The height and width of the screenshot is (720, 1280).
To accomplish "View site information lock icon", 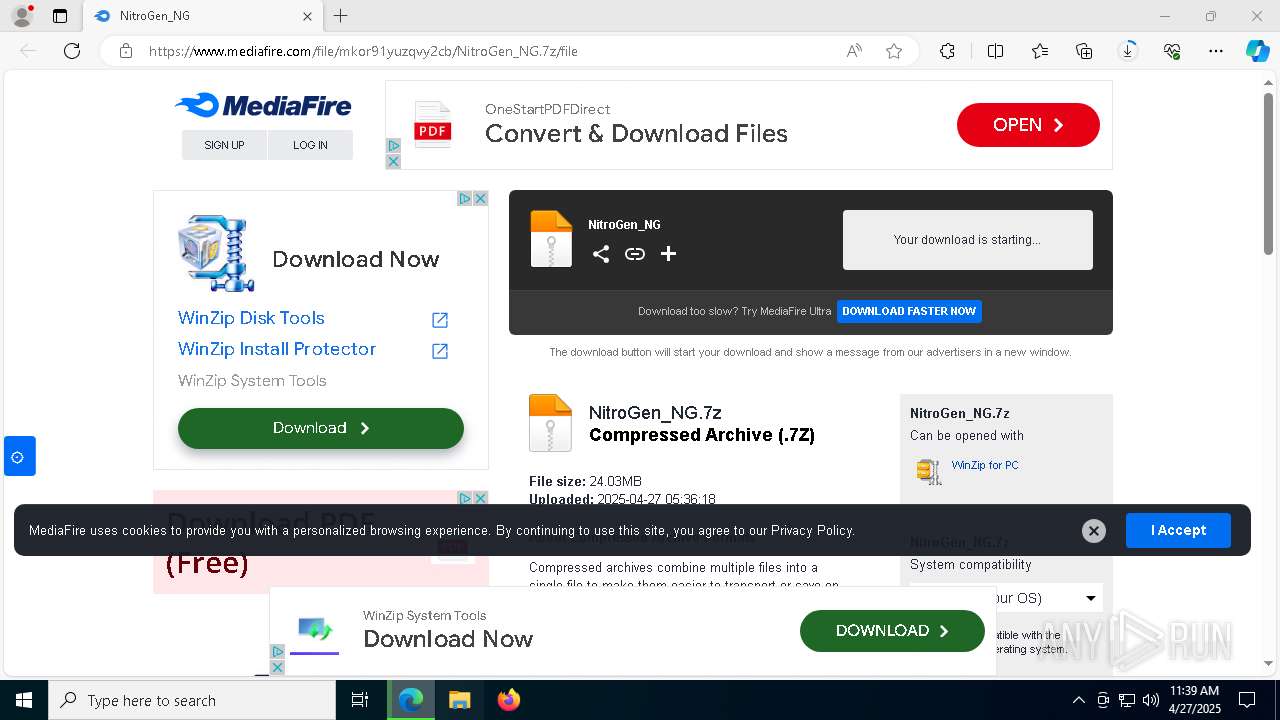I will [126, 51].
